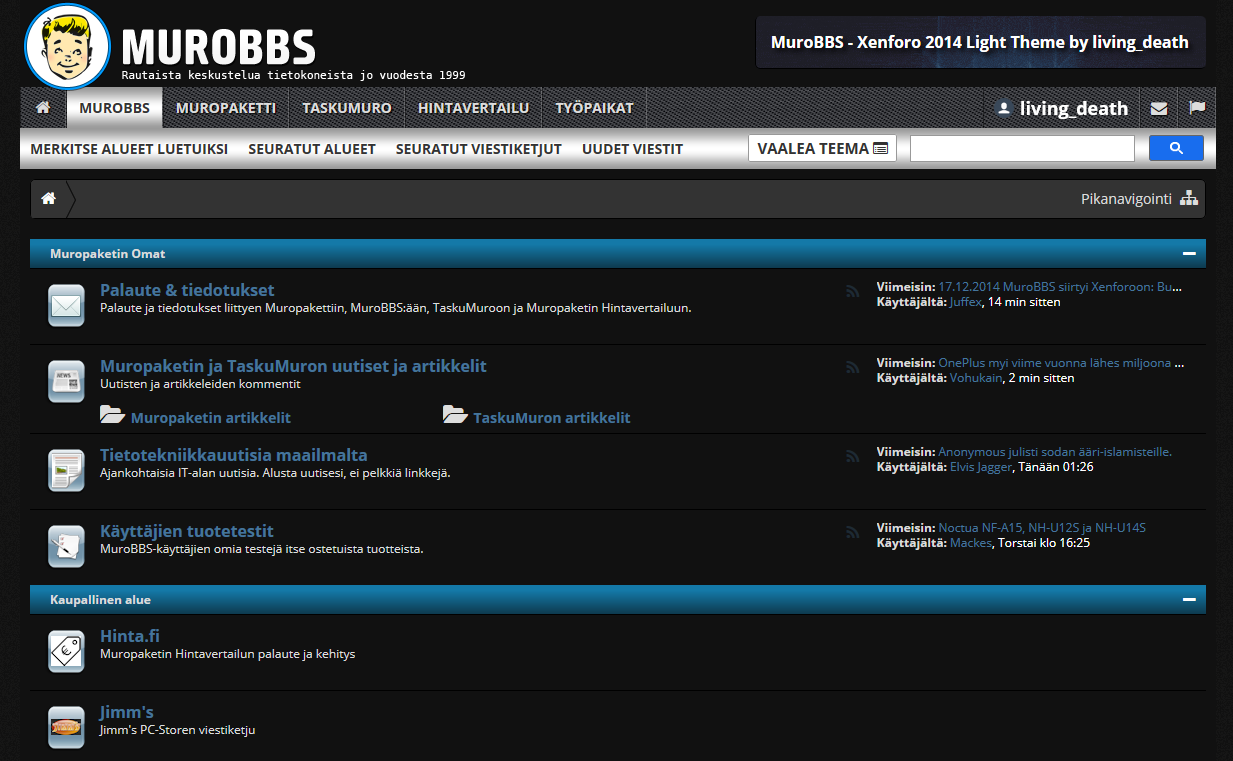The image size is (1233, 761).
Task: Open the Käyttäjien tuotetestit forum
Action: click(187, 531)
